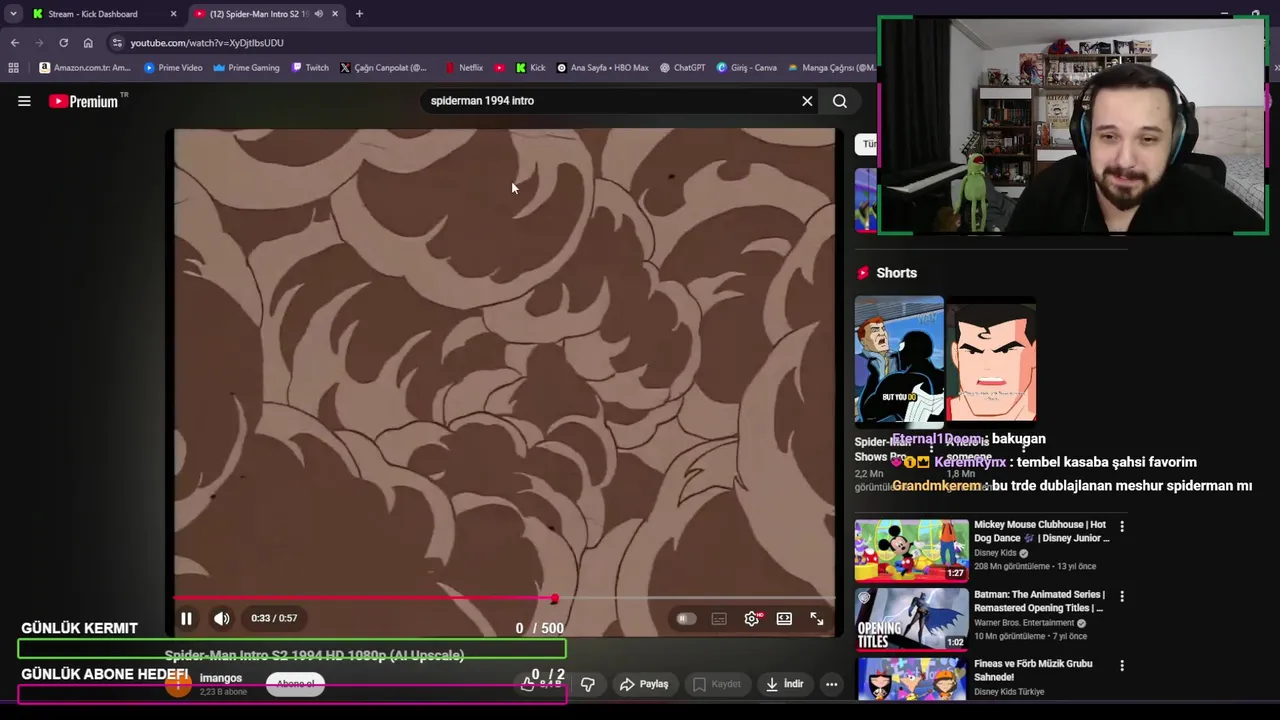Open options menu for Mickey Mouse video

(x=1122, y=526)
